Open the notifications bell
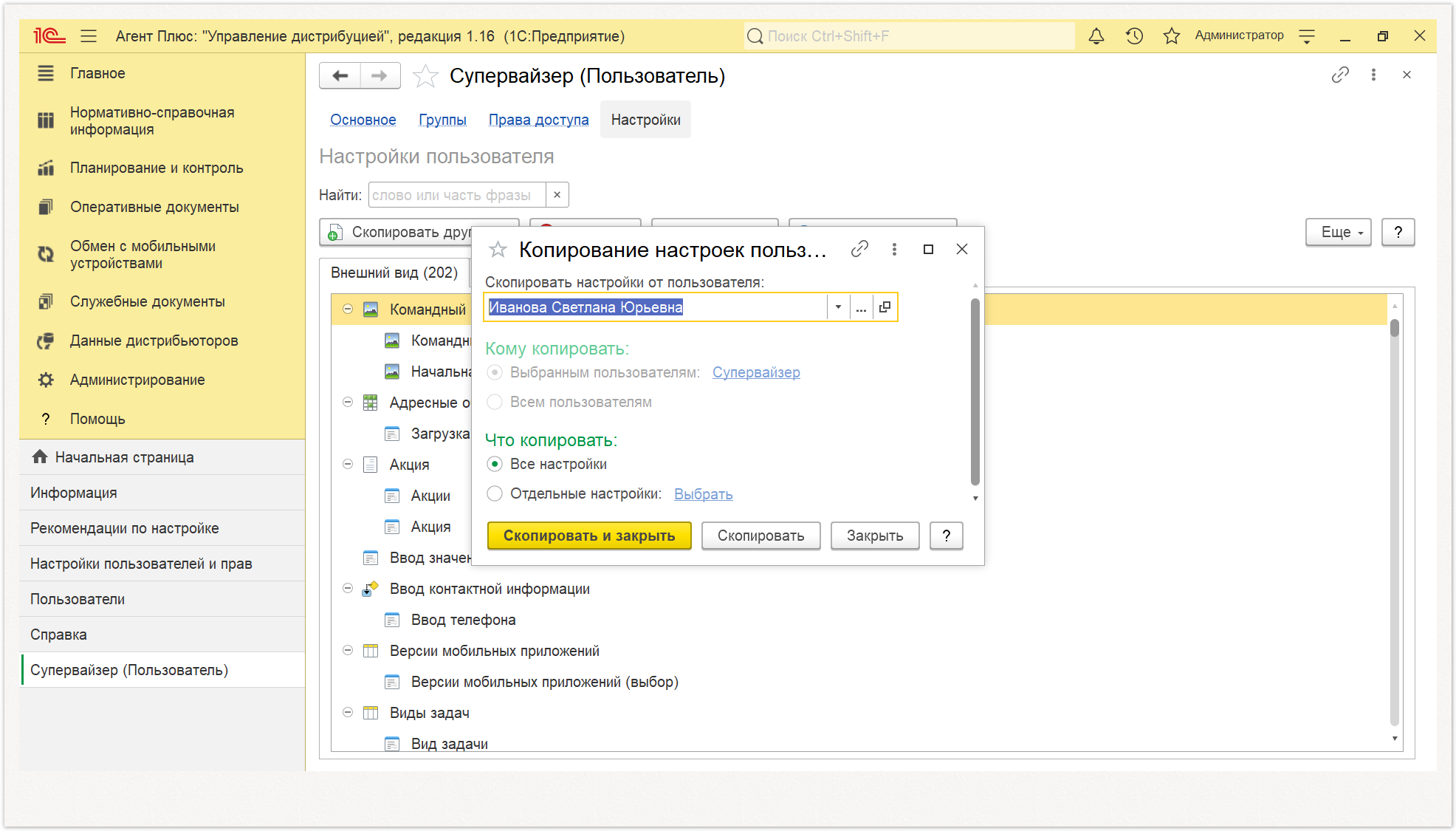Screen dimensions: 1456x831 1096,36
